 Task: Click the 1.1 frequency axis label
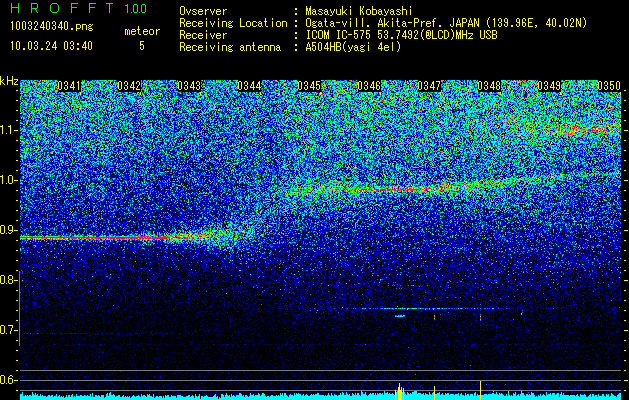9,130
